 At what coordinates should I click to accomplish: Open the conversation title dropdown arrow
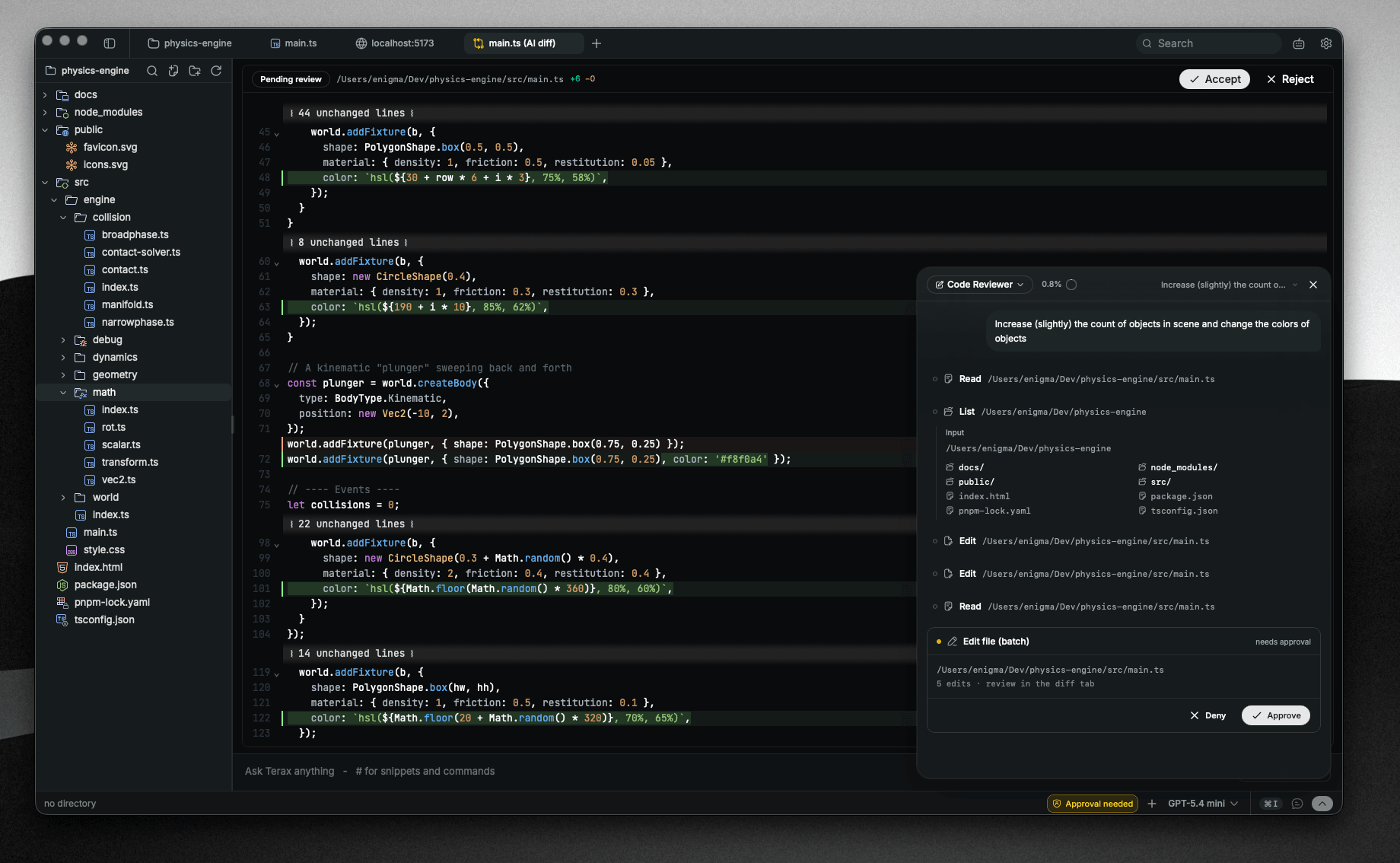click(1295, 285)
